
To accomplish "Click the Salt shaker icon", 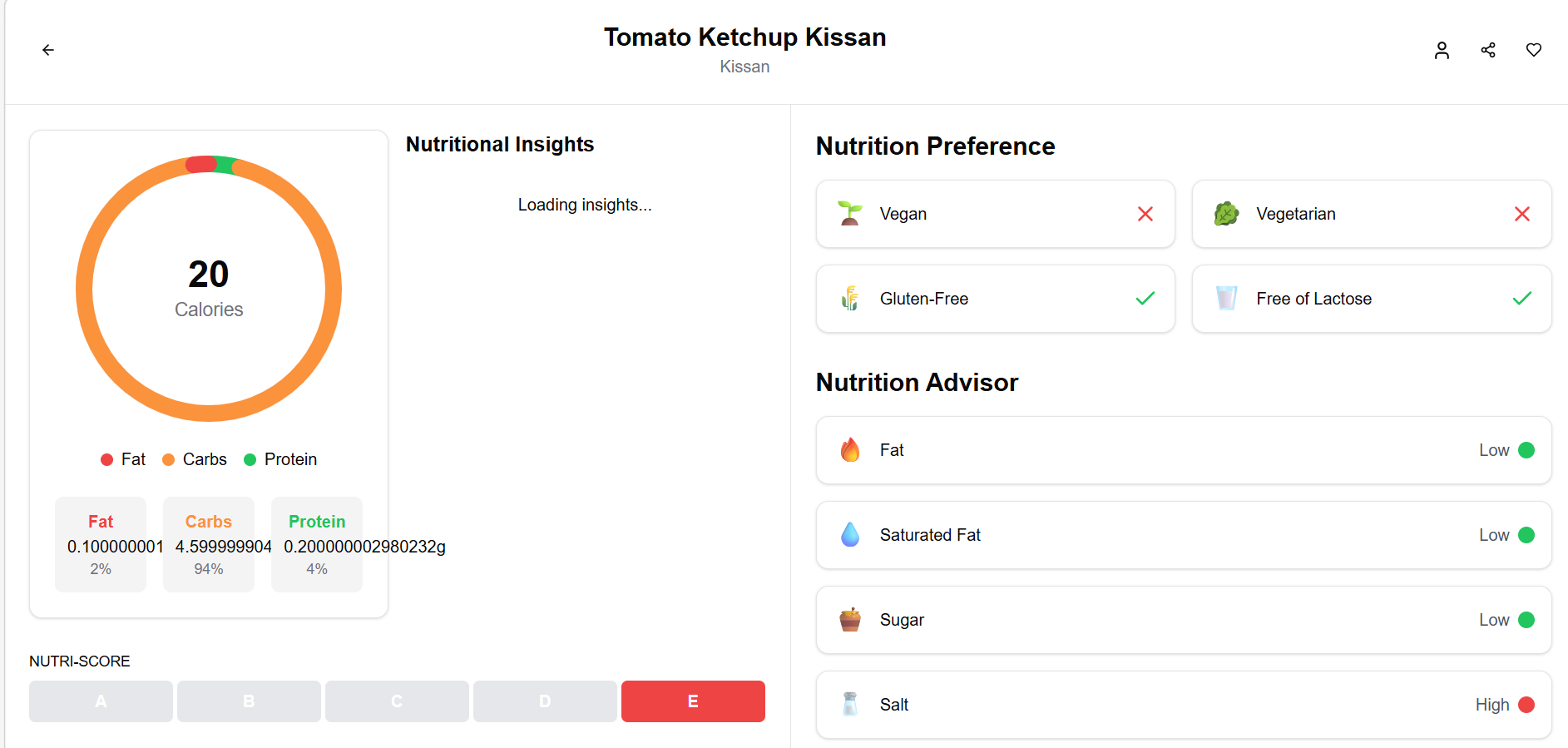I will pos(849,705).
